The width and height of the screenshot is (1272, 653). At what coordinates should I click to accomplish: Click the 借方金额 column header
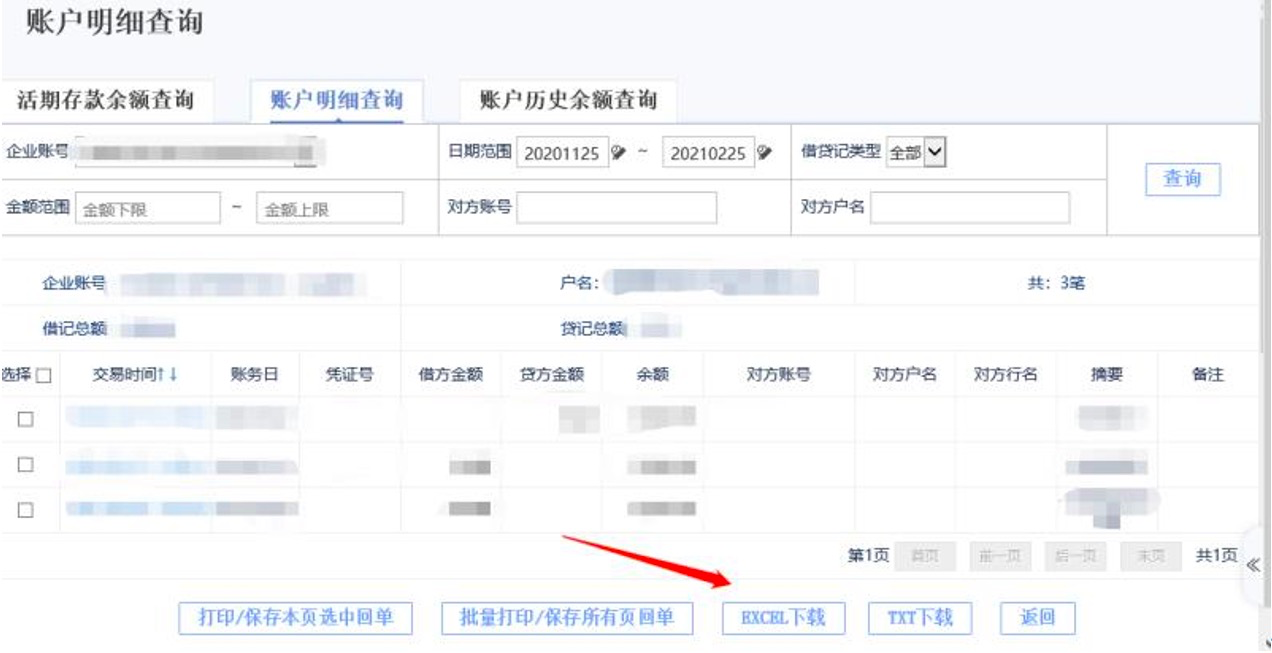[x=451, y=375]
